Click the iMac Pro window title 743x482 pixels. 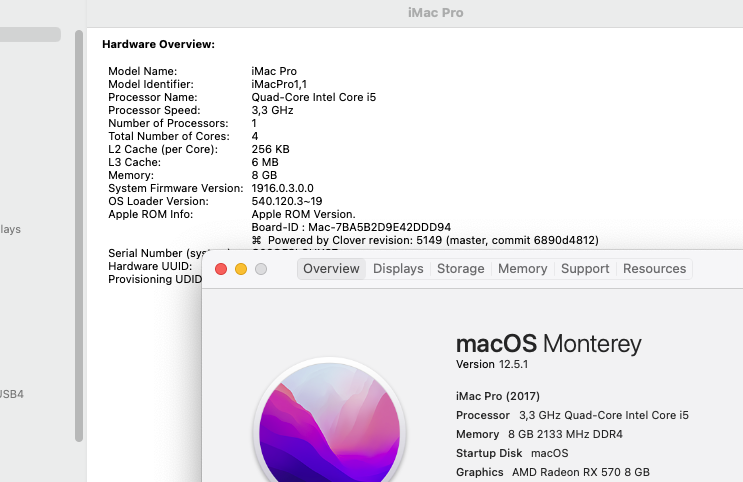[435, 13]
